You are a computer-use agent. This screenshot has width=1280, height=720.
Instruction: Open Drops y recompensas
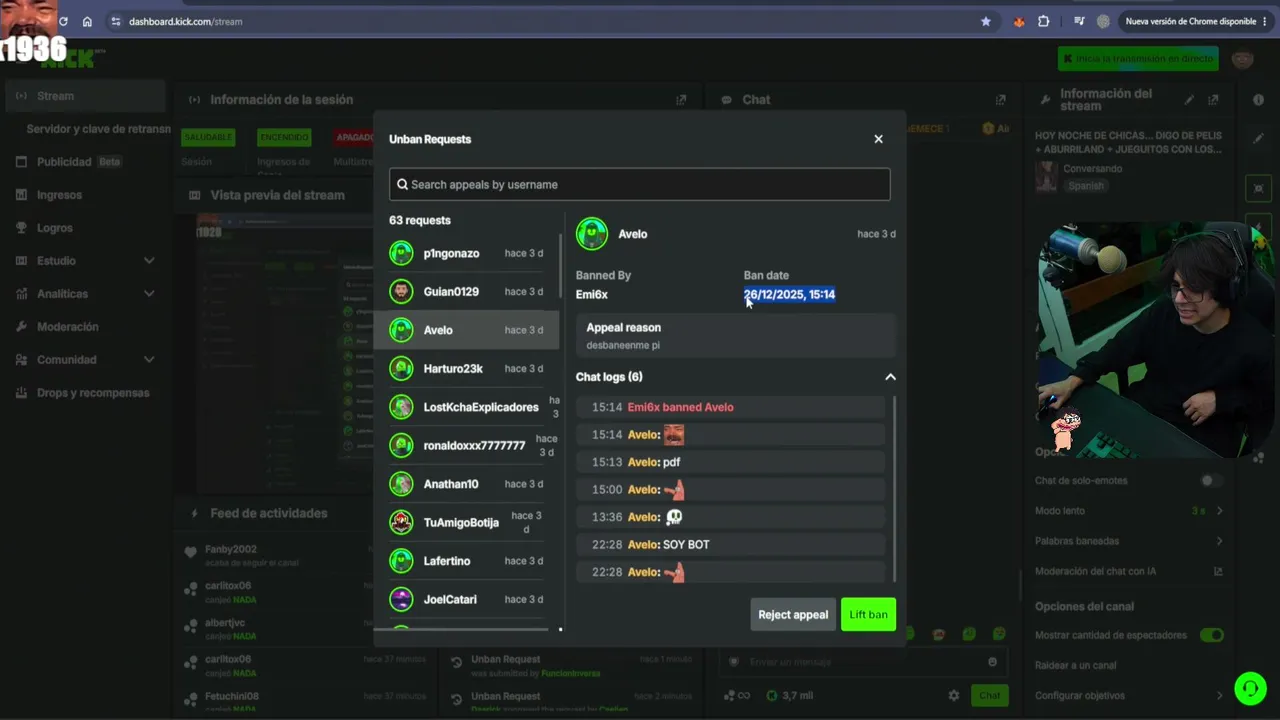point(93,393)
